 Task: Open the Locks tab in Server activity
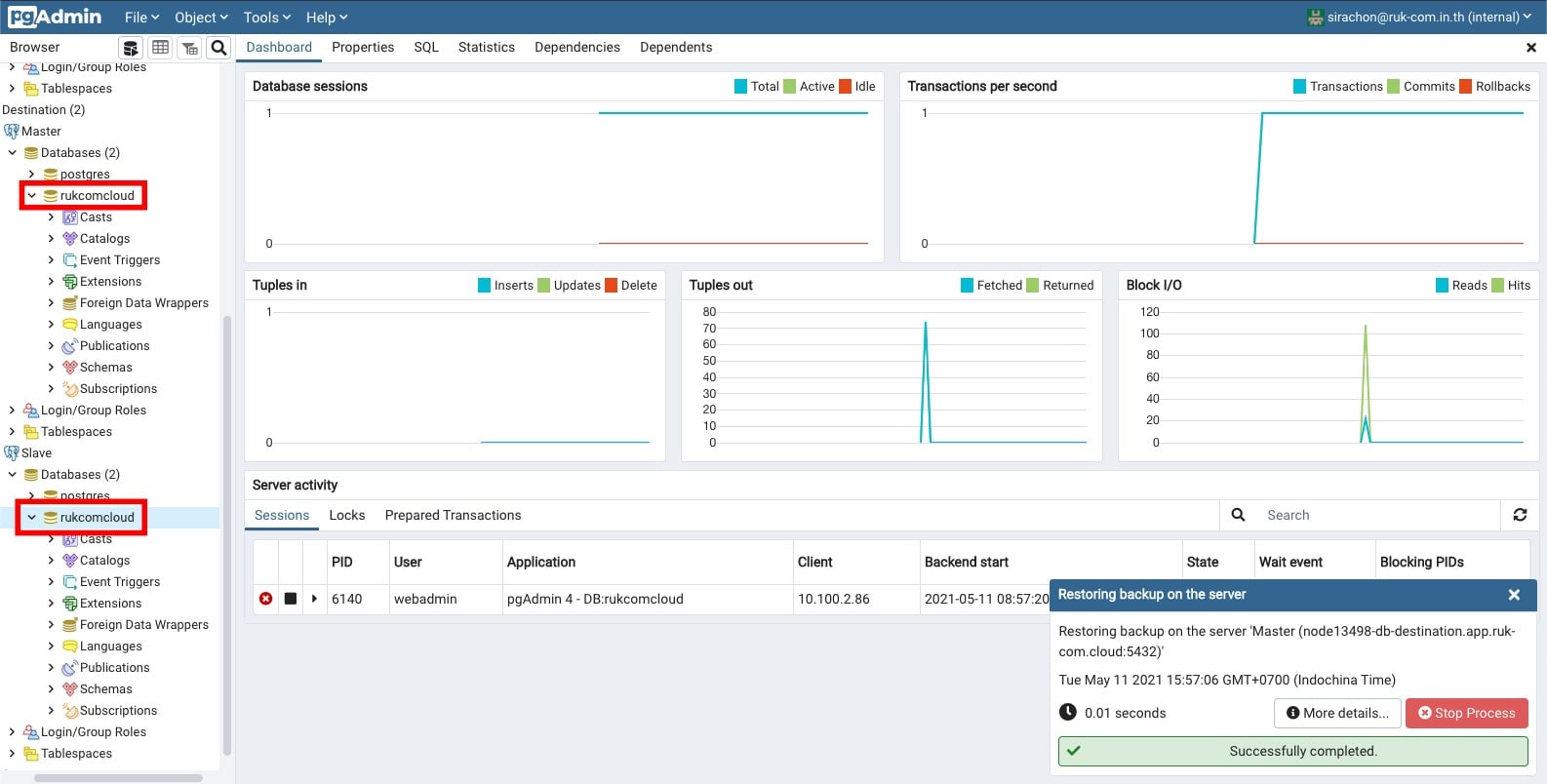(347, 515)
